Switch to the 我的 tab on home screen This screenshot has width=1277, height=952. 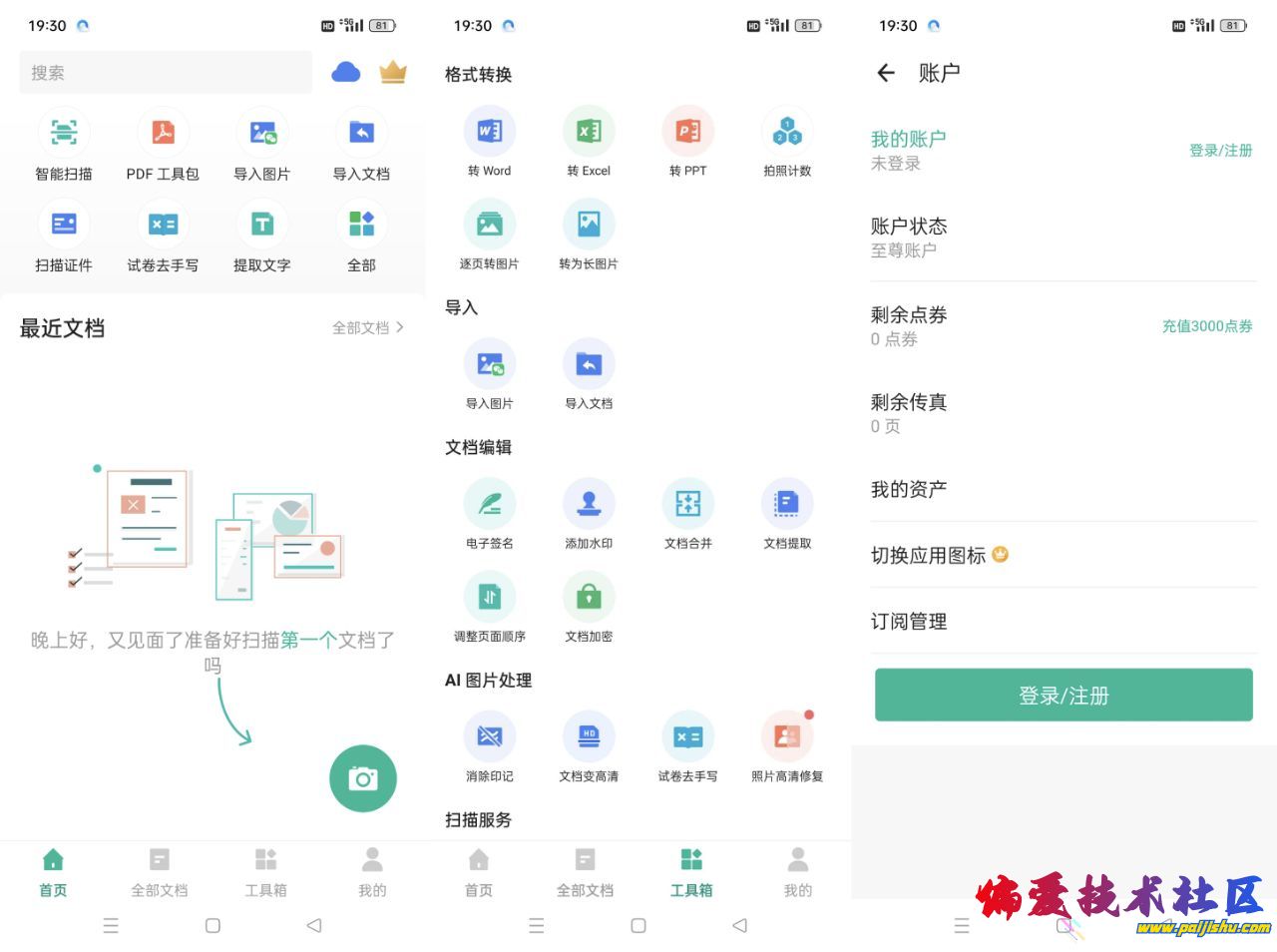(x=372, y=872)
